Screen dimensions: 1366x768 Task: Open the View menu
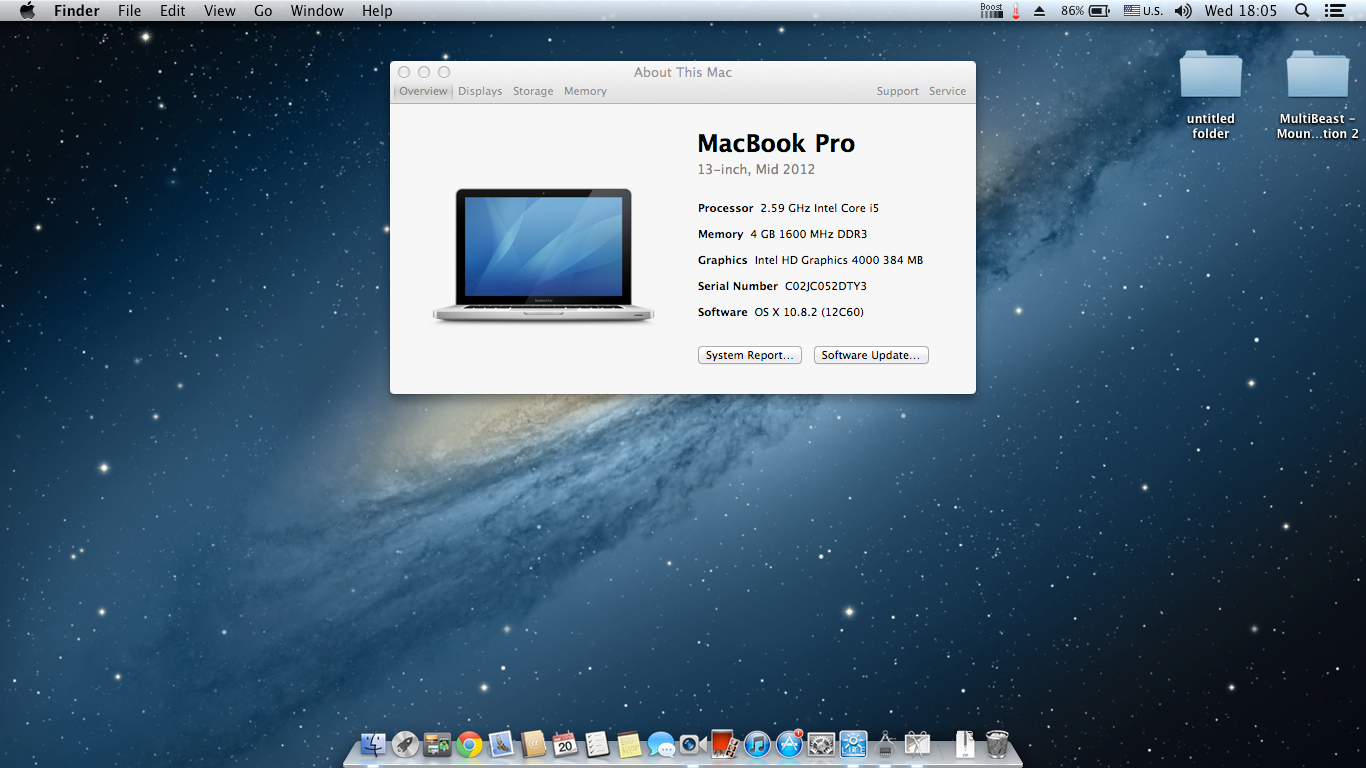point(220,11)
